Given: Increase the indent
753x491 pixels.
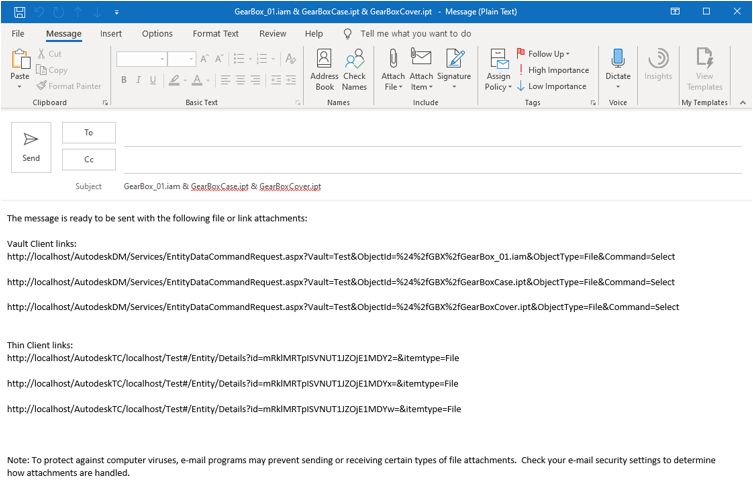Looking at the screenshot, I should pos(291,80).
